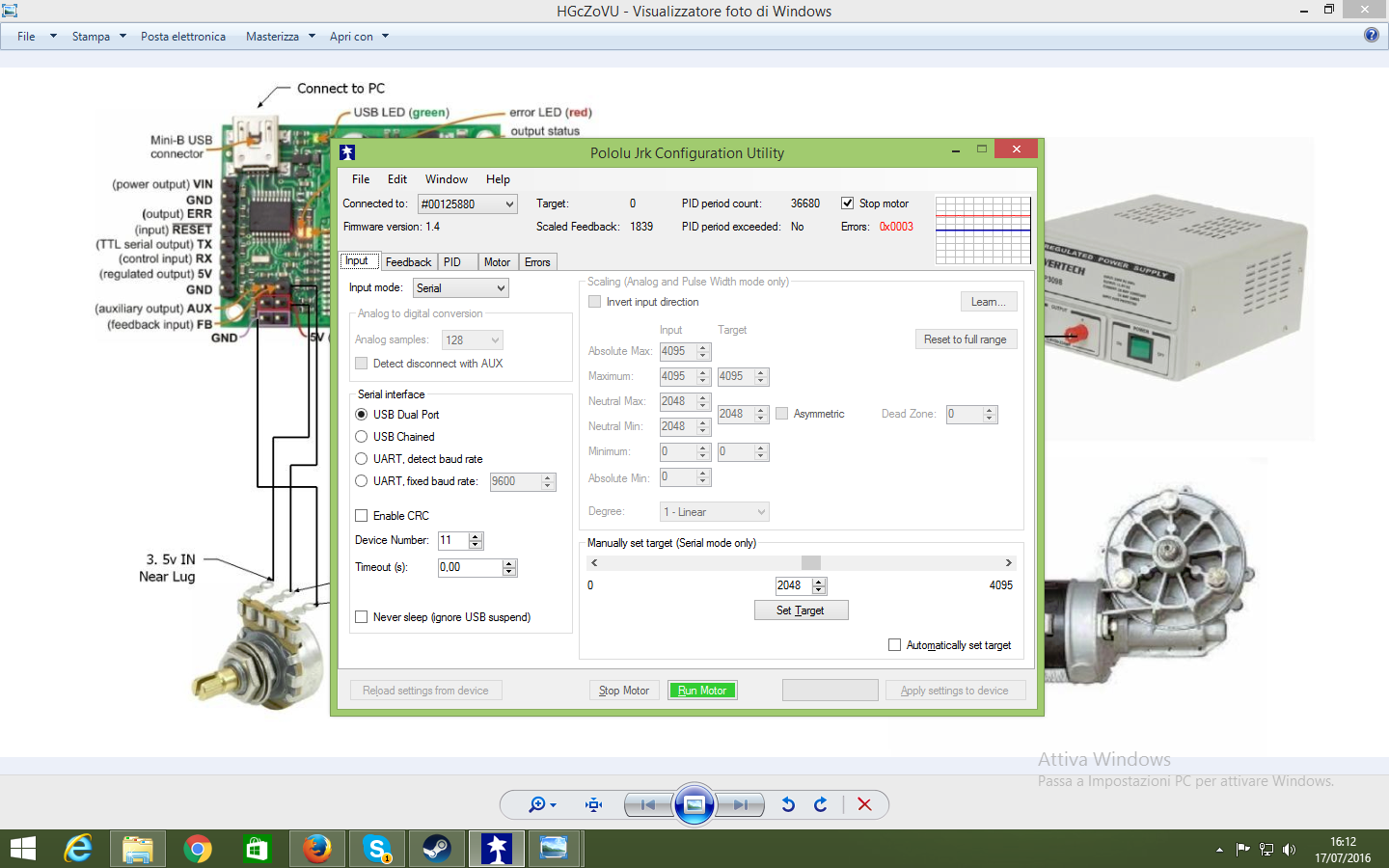Viewport: 1389px width, 868px height.
Task: Switch to the Errors tab
Action: pos(537,262)
